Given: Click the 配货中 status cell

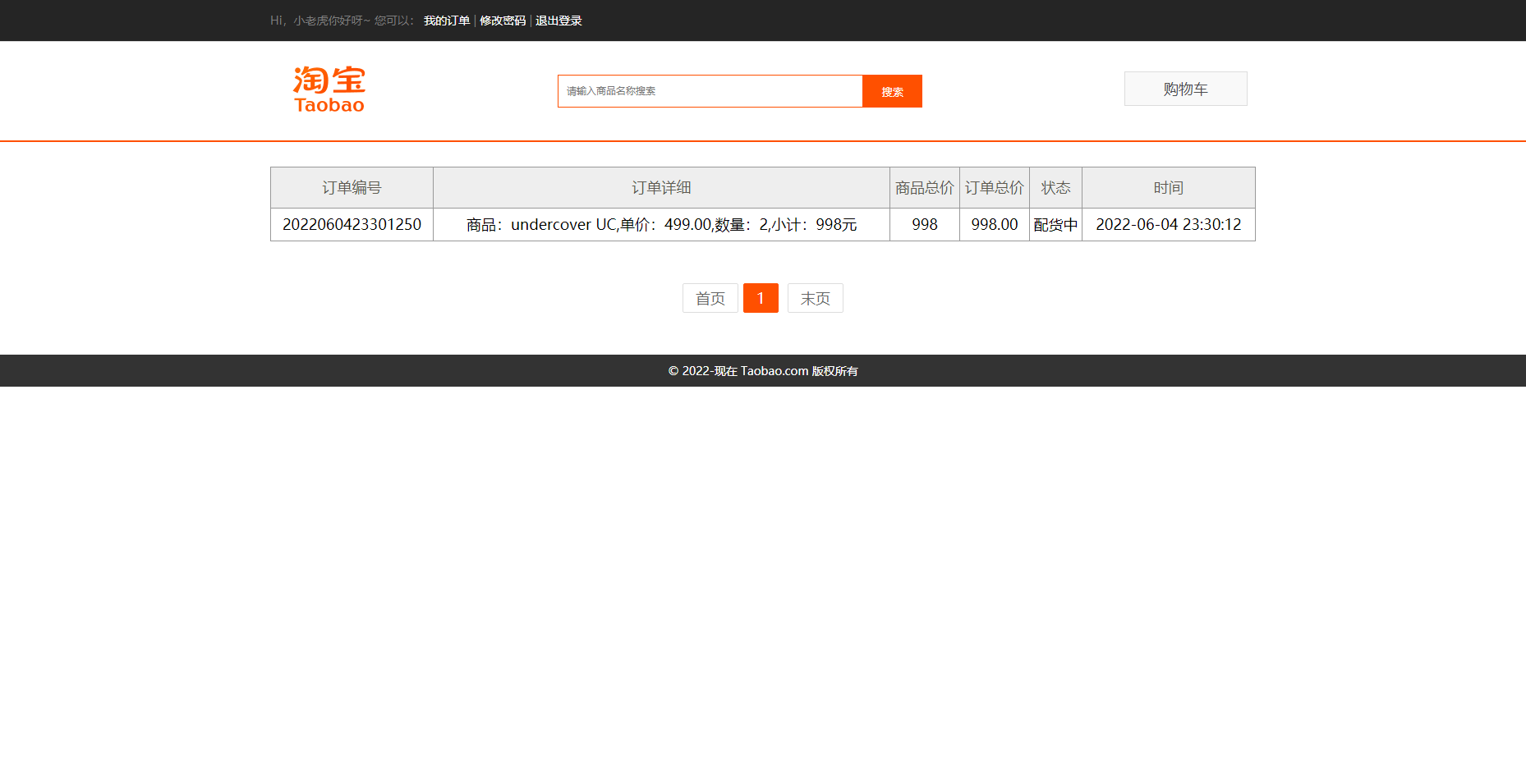Looking at the screenshot, I should 1055,224.
